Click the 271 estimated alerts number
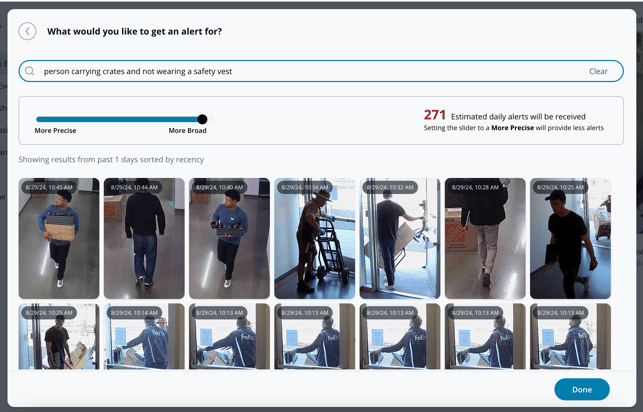The image size is (643, 412). tap(434, 116)
